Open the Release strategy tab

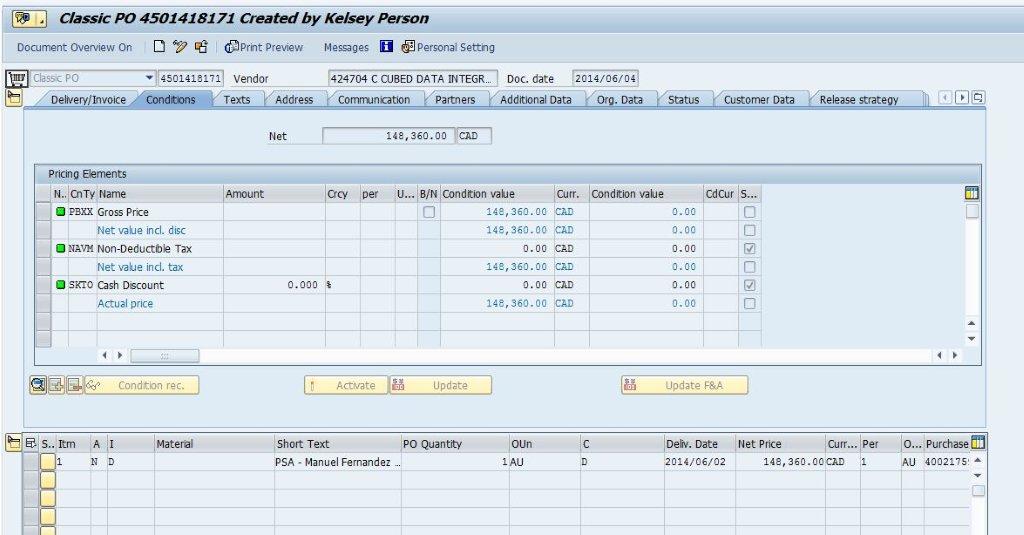[x=858, y=100]
